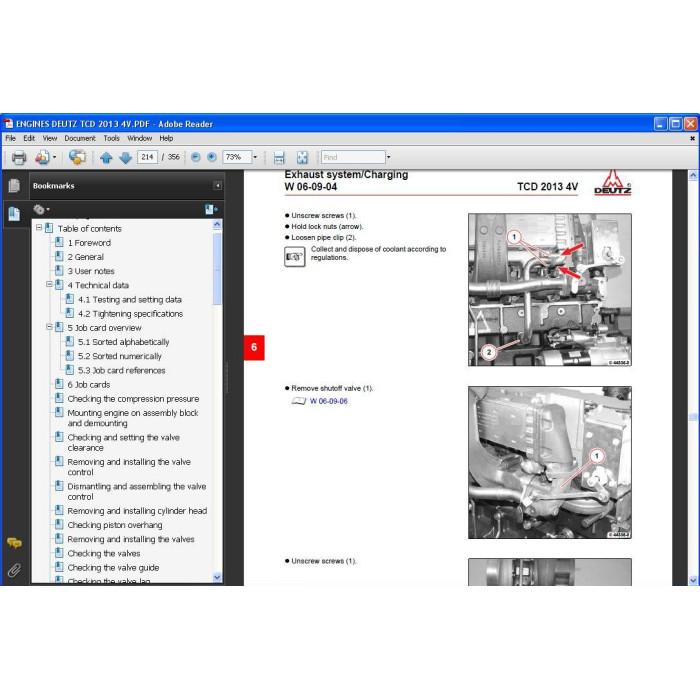Collapse the 5 Job card overview node

click(x=50, y=327)
